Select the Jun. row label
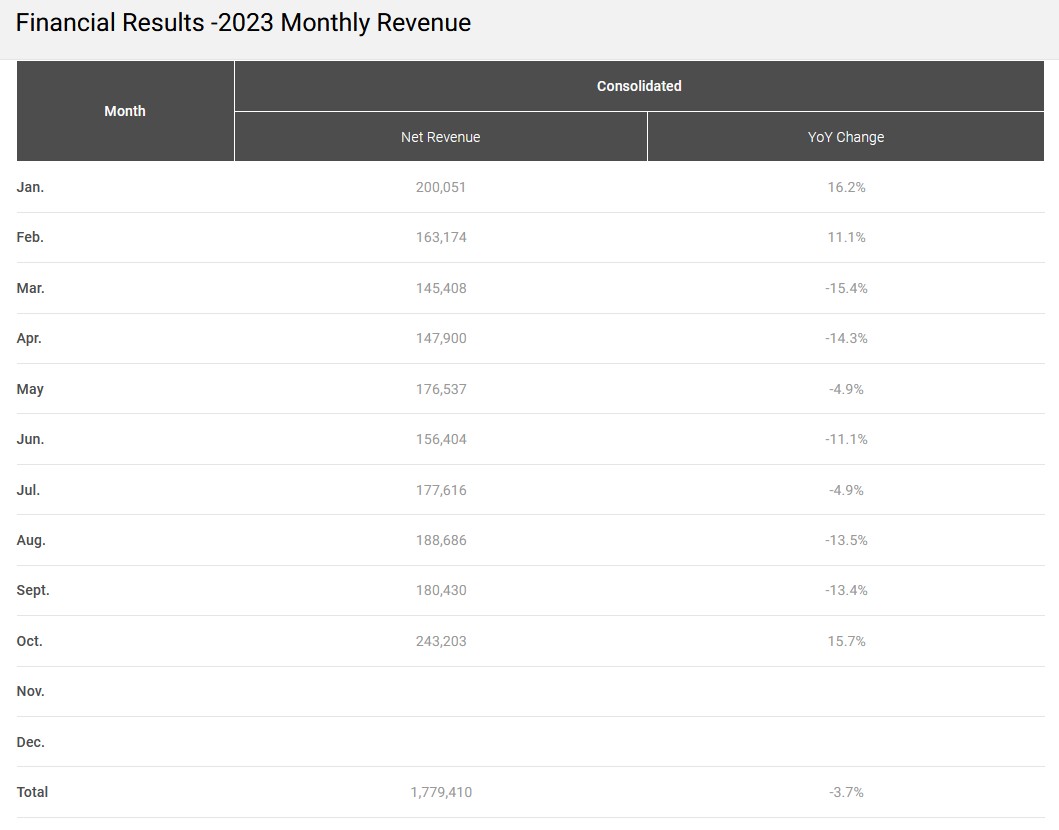This screenshot has width=1059, height=830. pos(31,439)
